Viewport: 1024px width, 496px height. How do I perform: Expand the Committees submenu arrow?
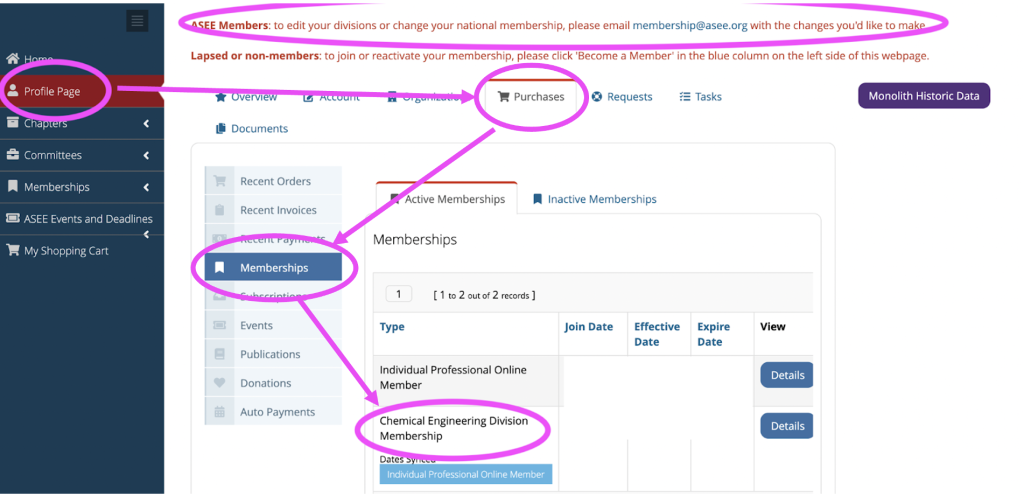coord(146,155)
